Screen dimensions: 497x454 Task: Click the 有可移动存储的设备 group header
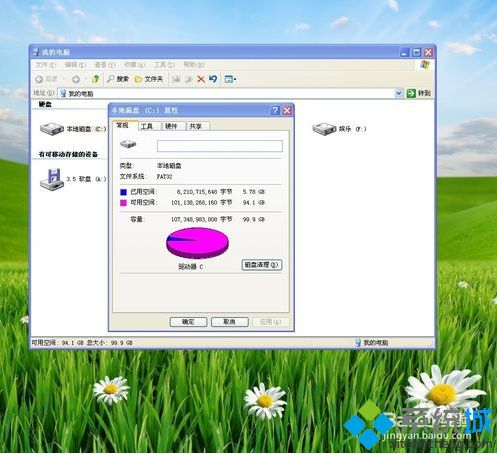[68, 154]
